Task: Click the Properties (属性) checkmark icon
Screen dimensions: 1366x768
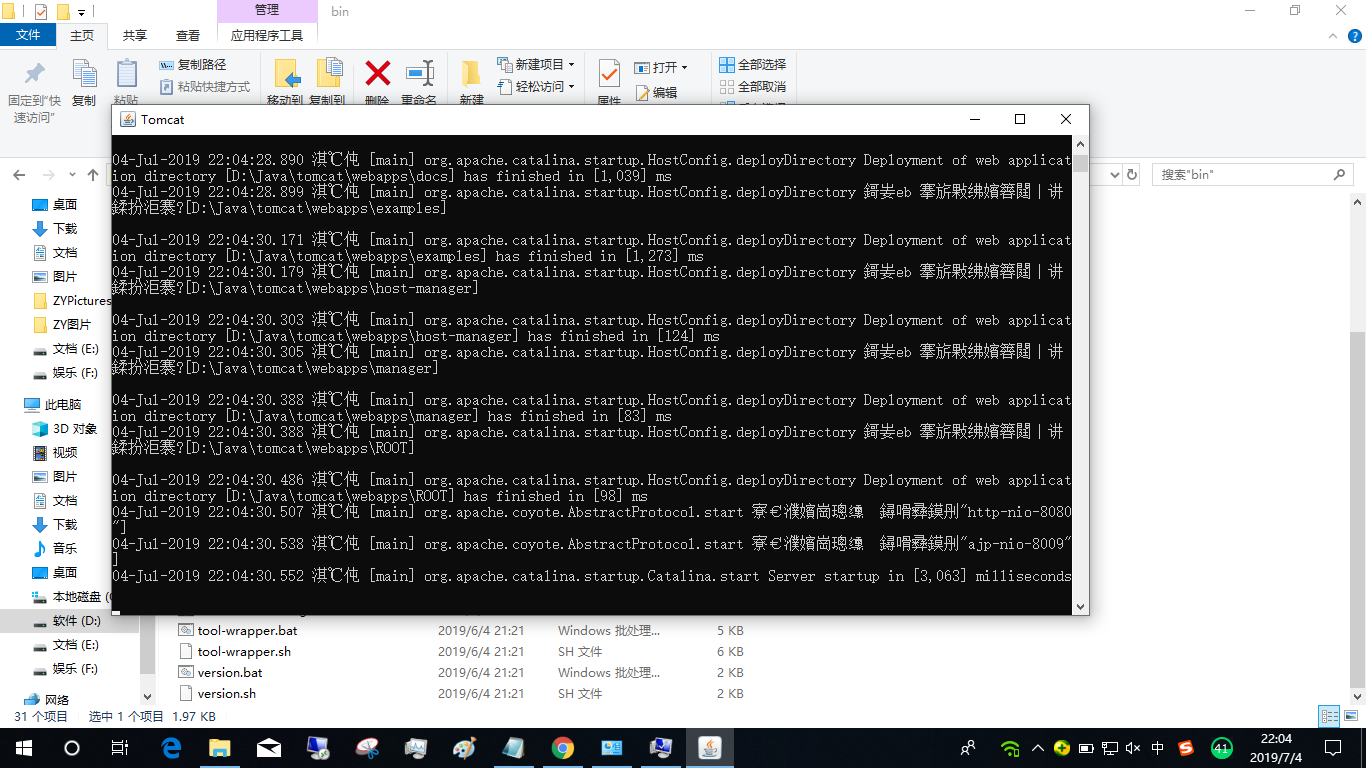Action: click(609, 74)
